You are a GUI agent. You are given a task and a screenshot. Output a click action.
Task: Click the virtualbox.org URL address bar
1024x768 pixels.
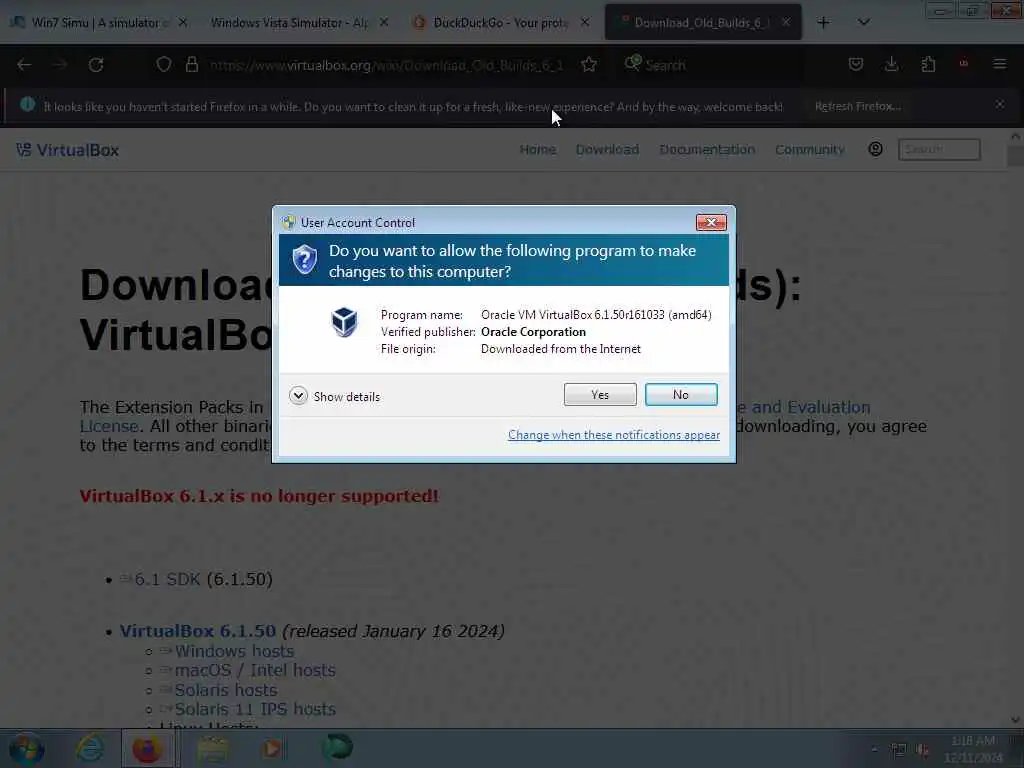(x=385, y=65)
